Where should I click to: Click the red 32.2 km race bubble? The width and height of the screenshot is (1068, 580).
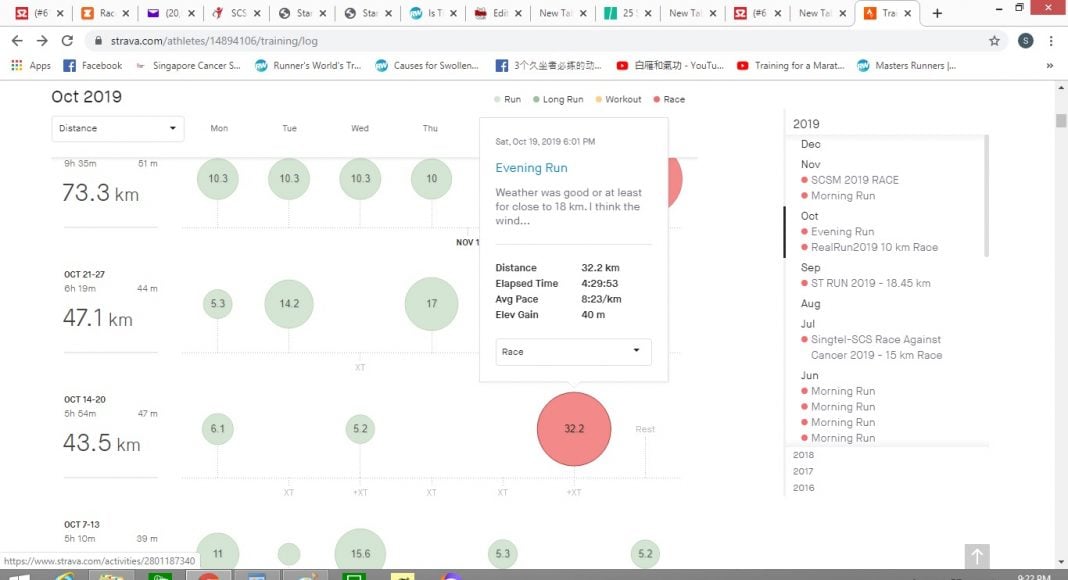click(x=573, y=429)
